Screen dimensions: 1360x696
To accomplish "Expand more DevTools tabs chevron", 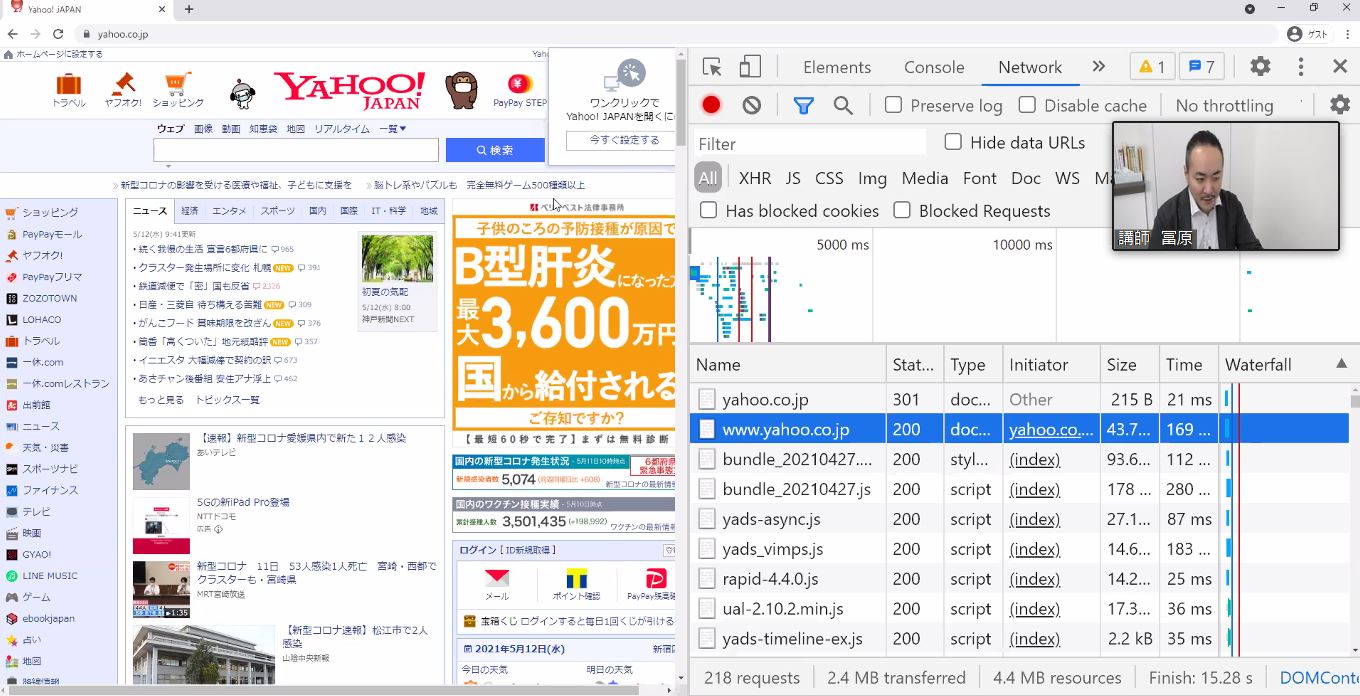I will [1099, 67].
